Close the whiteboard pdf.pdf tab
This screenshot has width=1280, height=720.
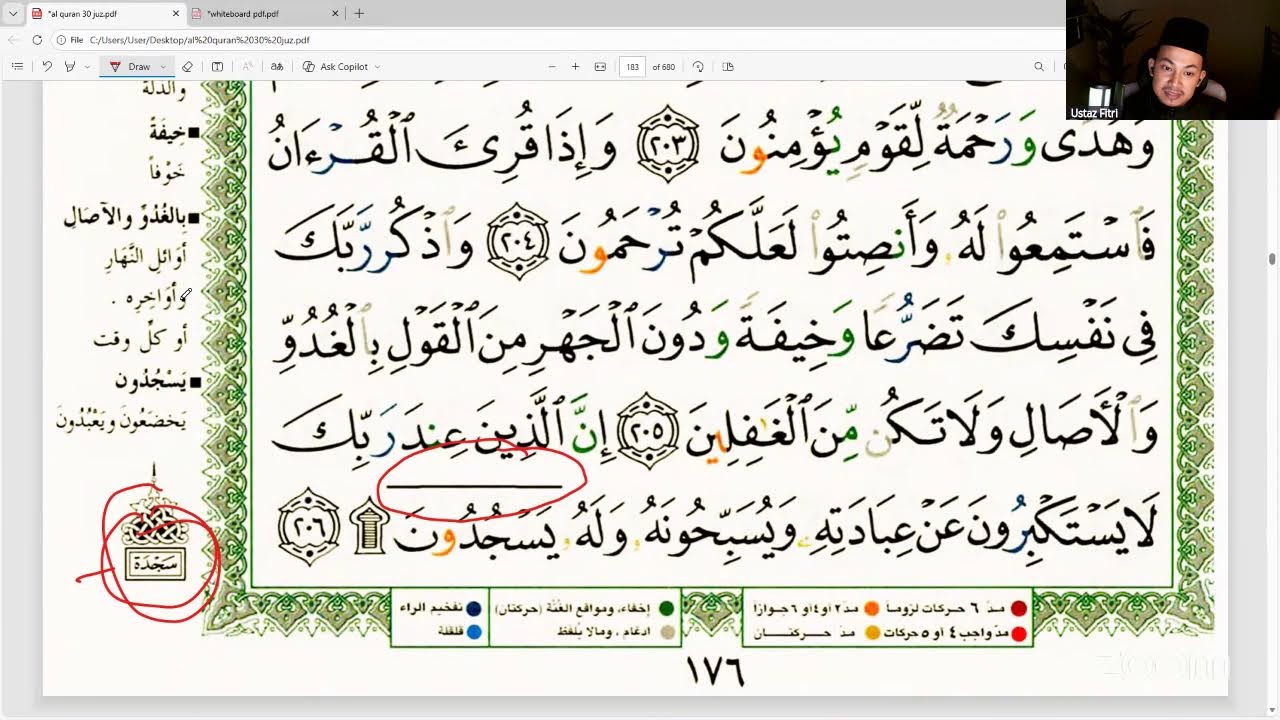pos(334,14)
